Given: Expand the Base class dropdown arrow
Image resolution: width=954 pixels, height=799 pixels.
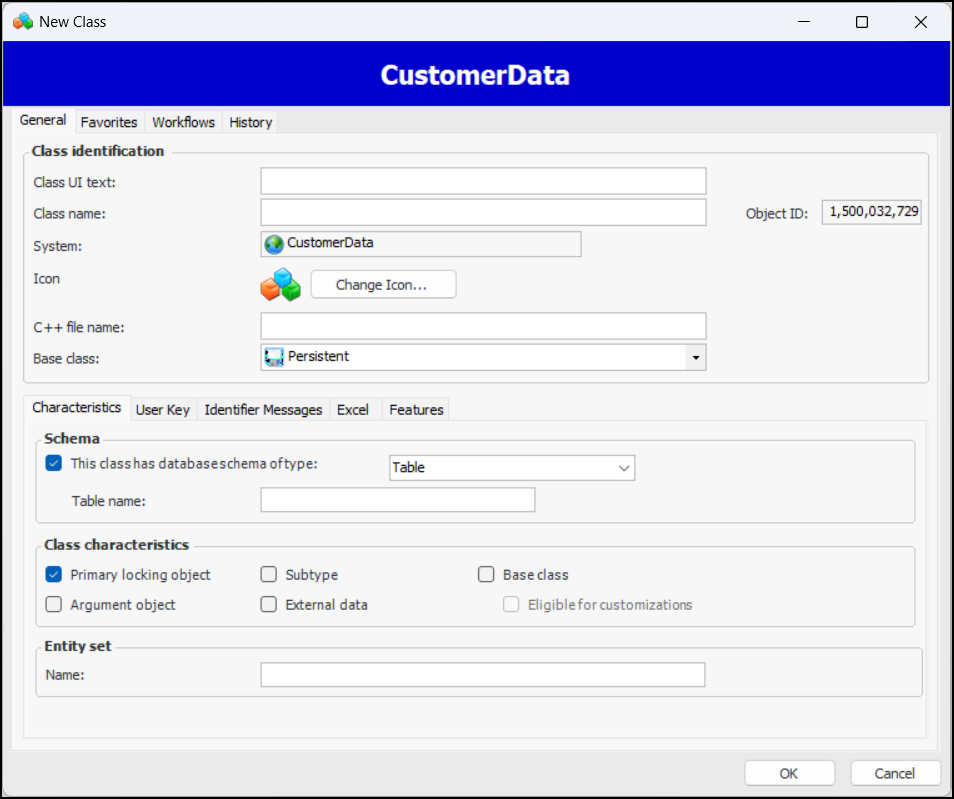Looking at the screenshot, I should point(695,357).
